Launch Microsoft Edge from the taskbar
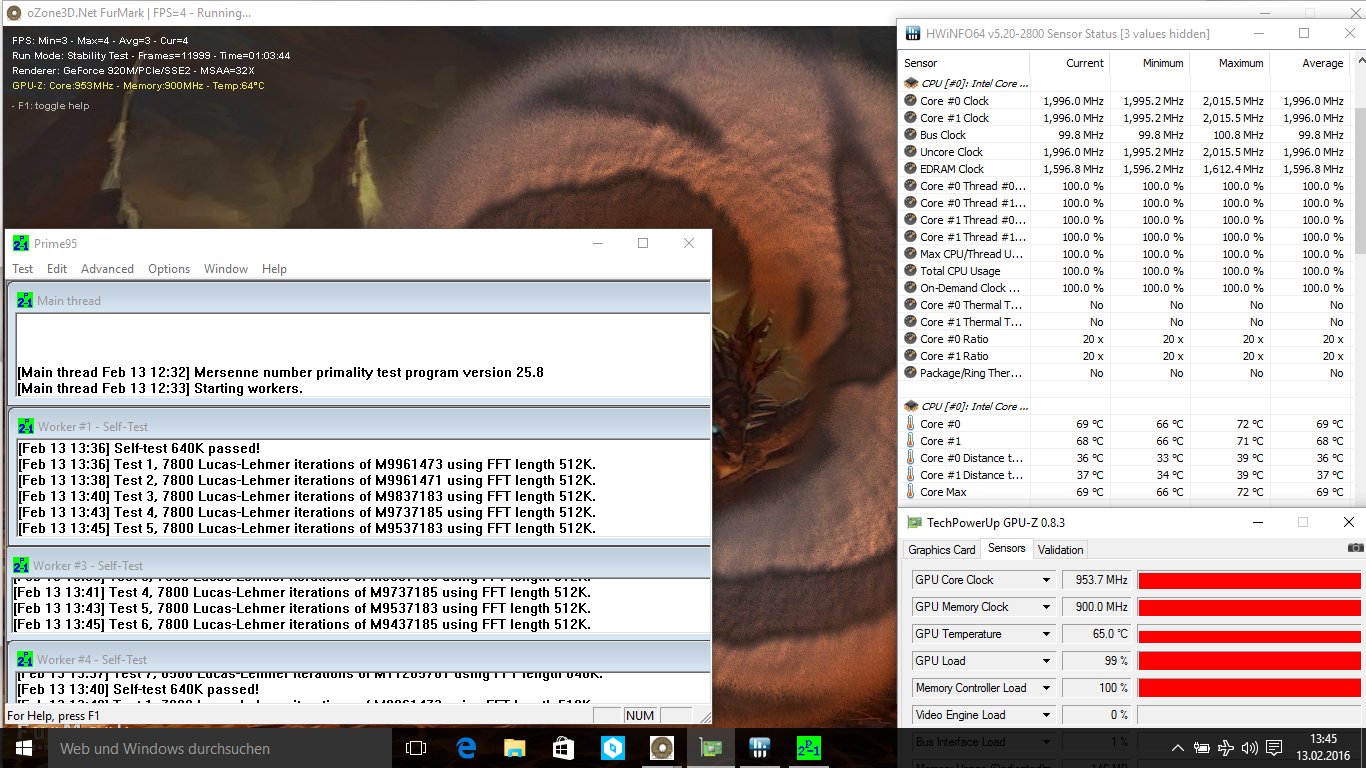Image resolution: width=1366 pixels, height=768 pixels. point(465,748)
